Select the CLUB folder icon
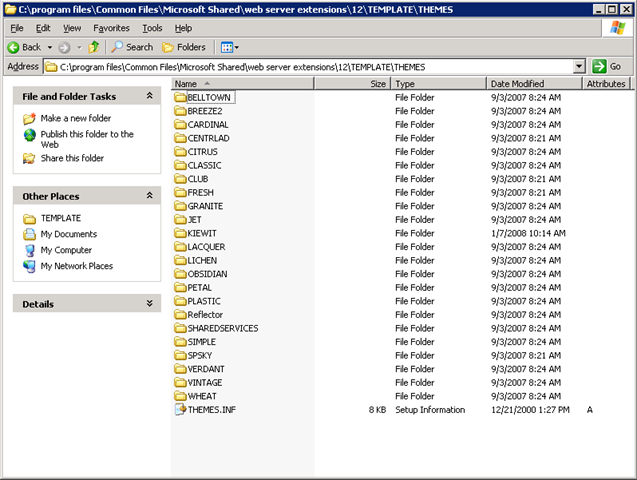The height and width of the screenshot is (480, 637). [180, 179]
